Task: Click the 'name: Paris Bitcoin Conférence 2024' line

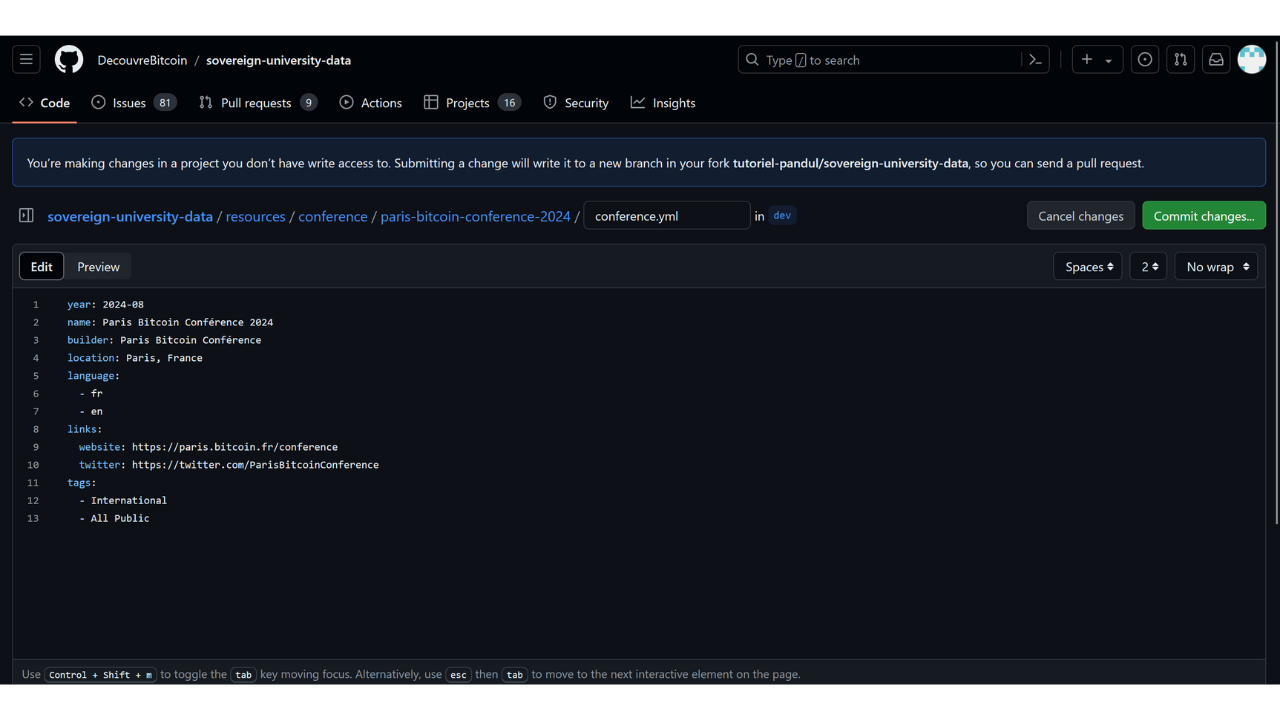Action: point(170,322)
